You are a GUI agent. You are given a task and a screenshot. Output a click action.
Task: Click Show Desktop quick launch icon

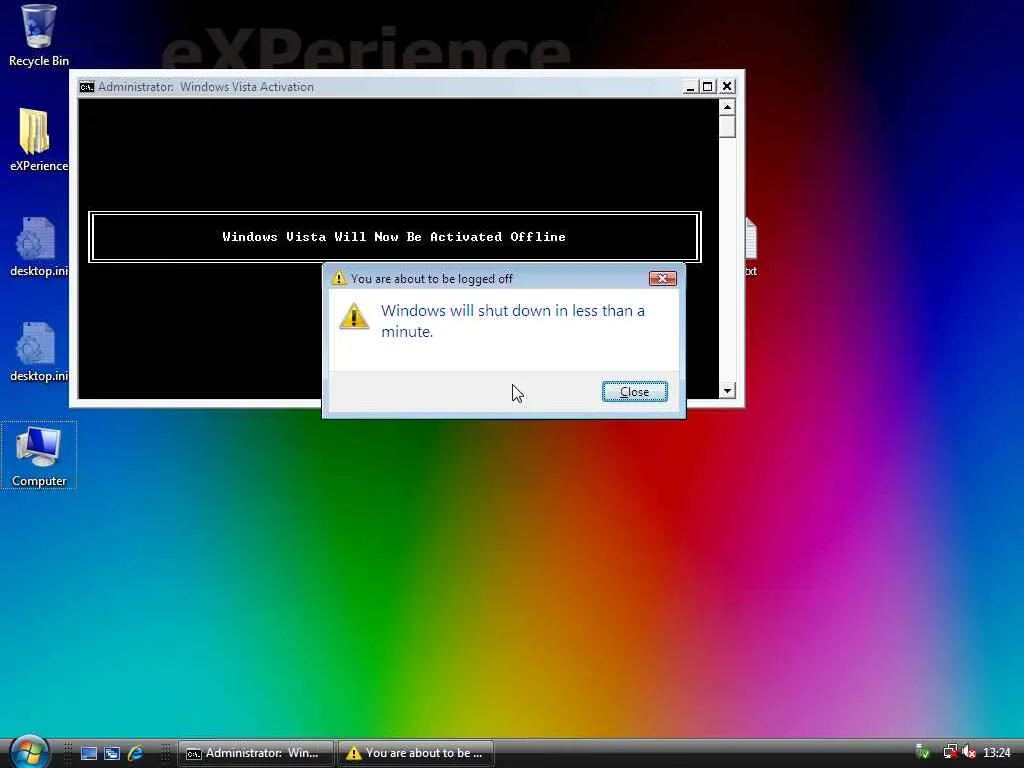pyautogui.click(x=89, y=753)
